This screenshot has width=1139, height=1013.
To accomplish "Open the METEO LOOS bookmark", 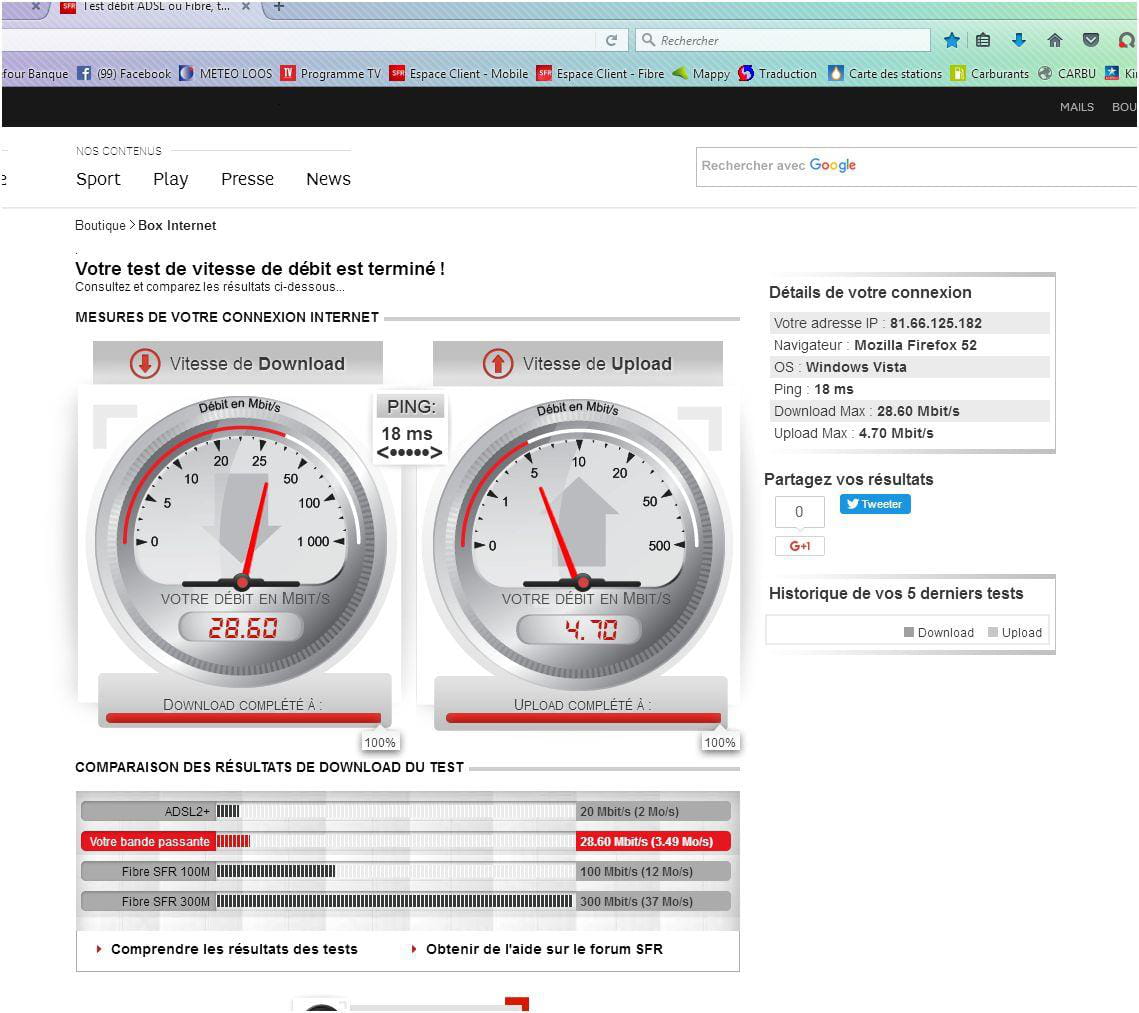I will pos(226,73).
